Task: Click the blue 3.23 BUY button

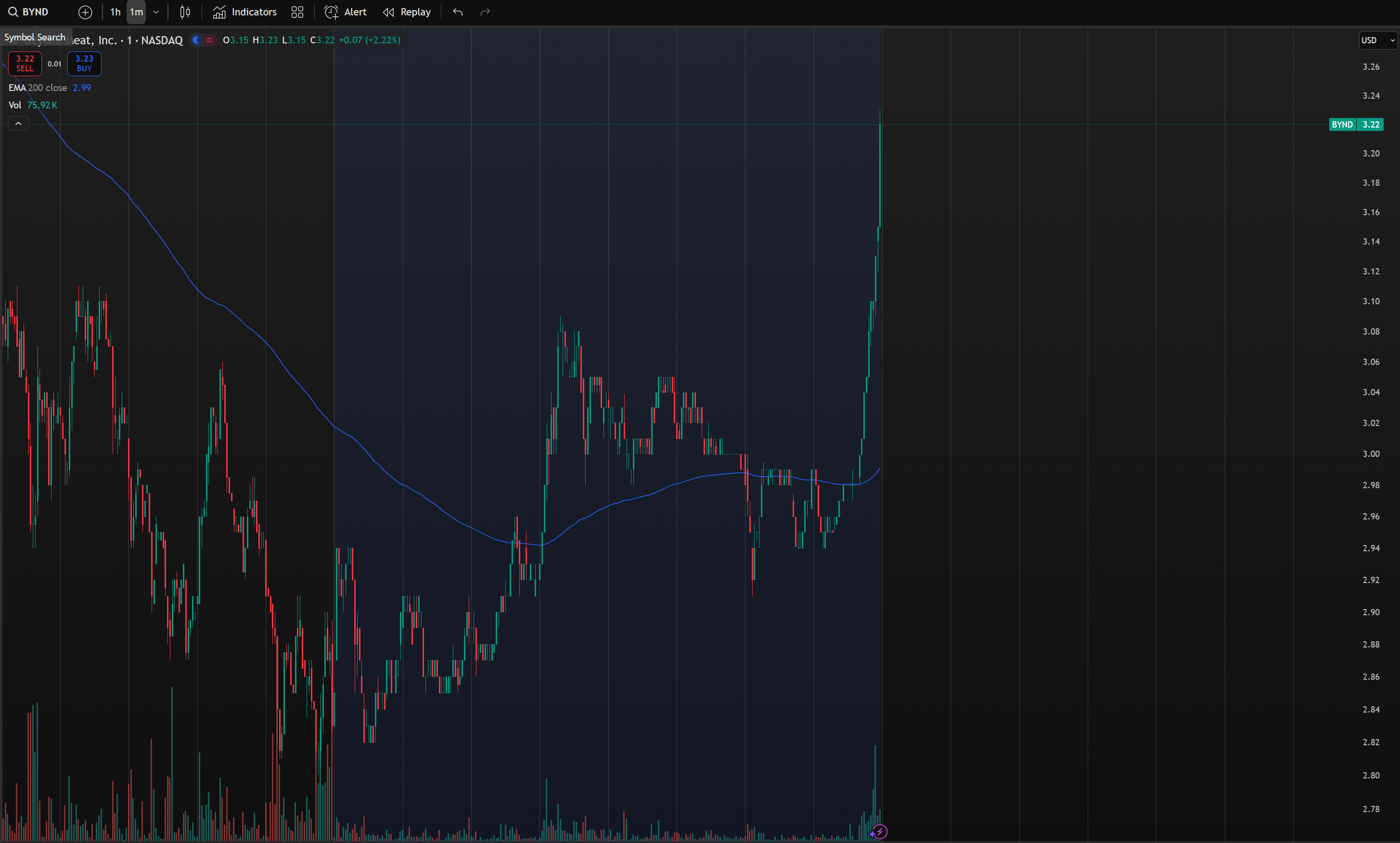Action: 84,63
